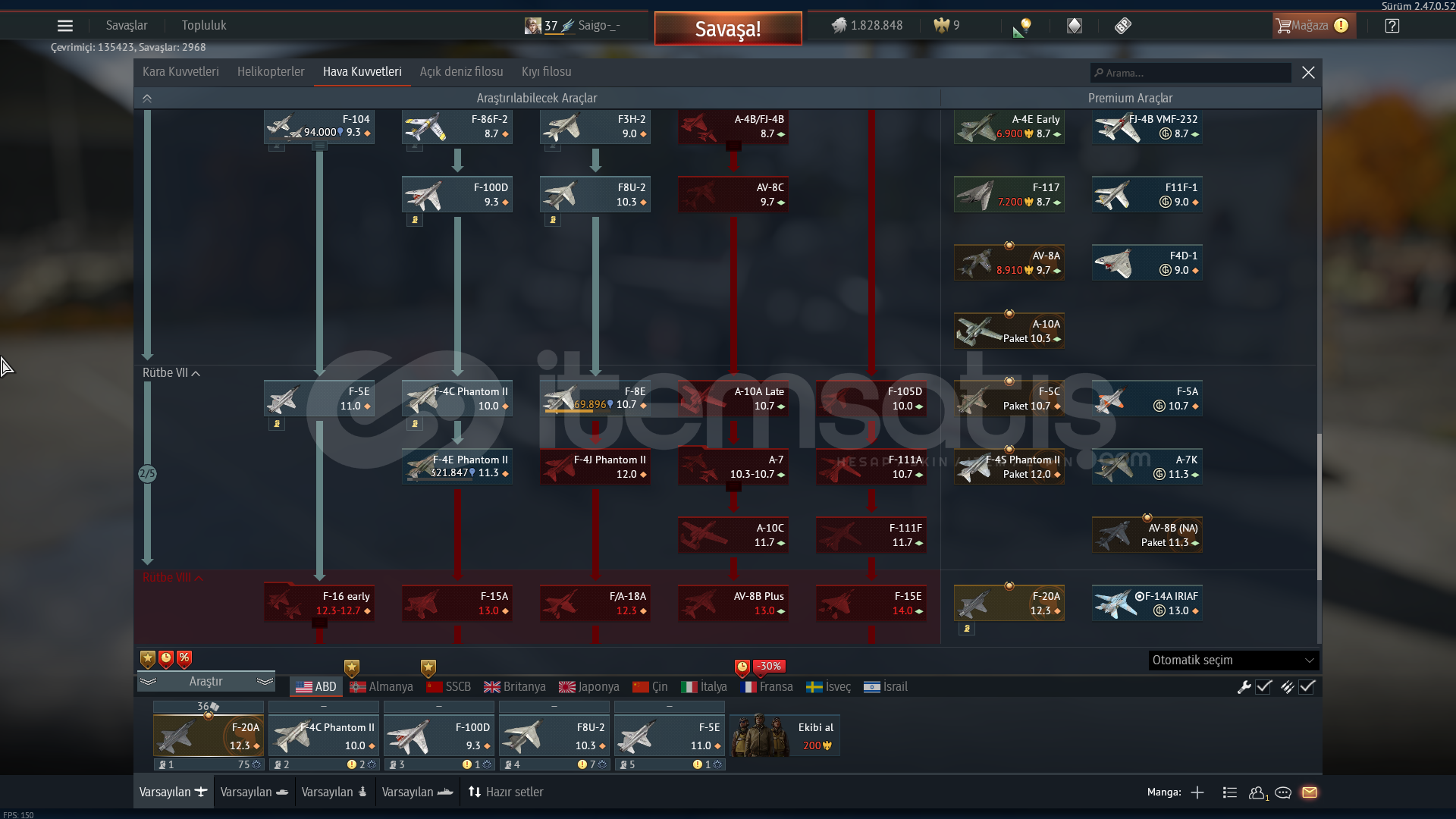
Task: Open the Mağaza shopping cart
Action: 1314,26
